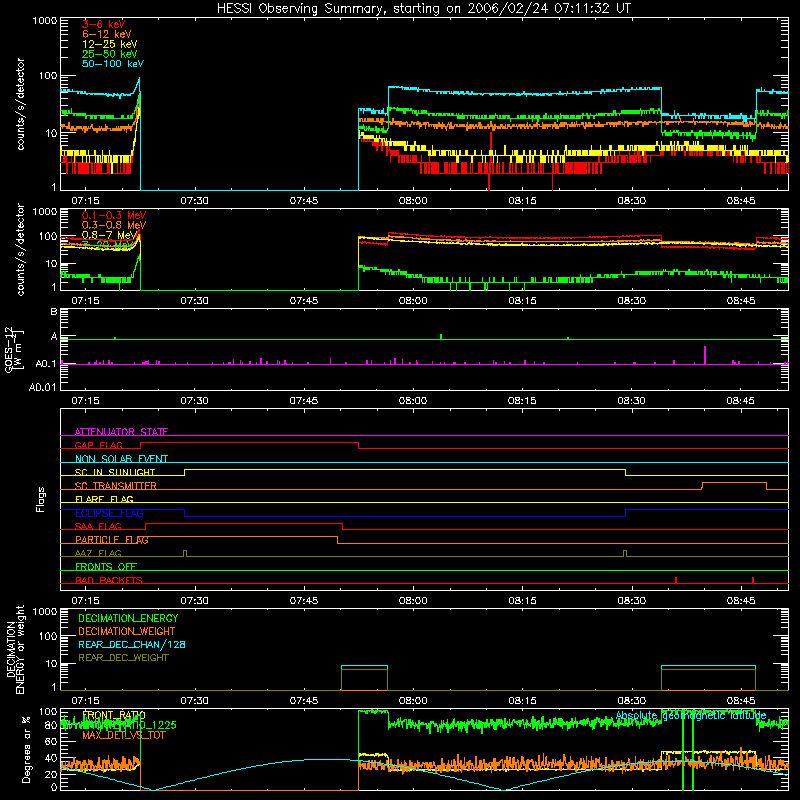Click the FRONTS_OFF flag label
The height and width of the screenshot is (800, 800).
(106, 567)
